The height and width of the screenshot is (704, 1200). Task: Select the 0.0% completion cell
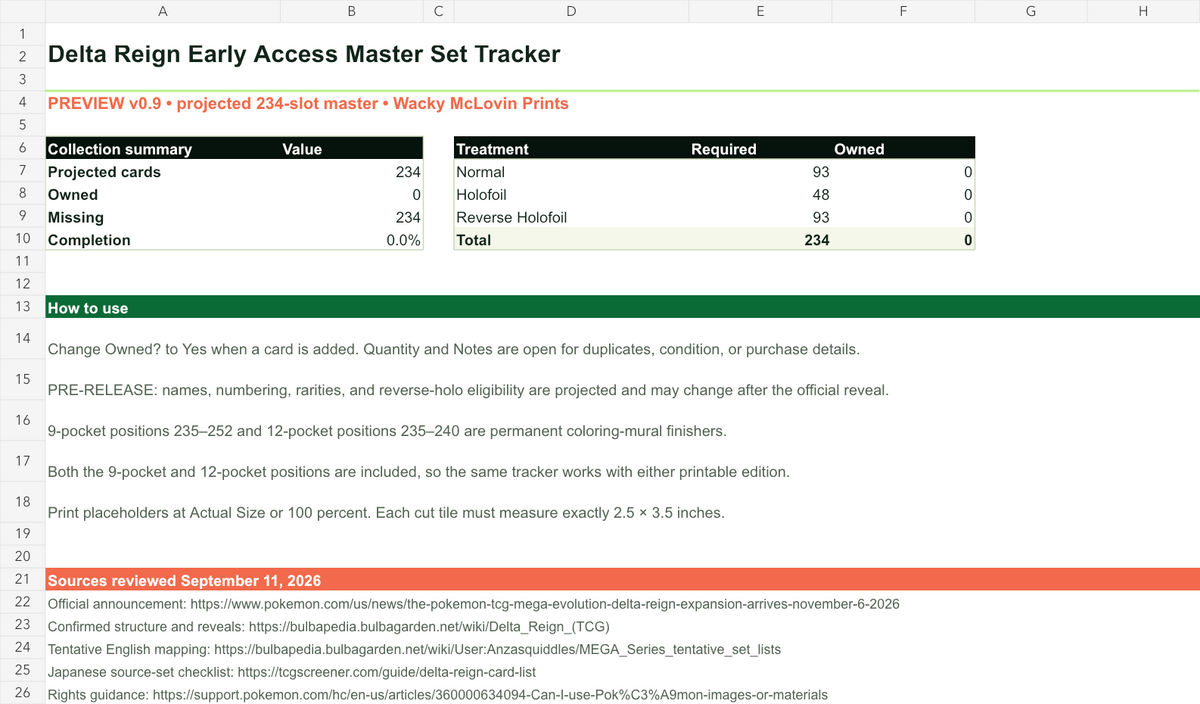[352, 240]
